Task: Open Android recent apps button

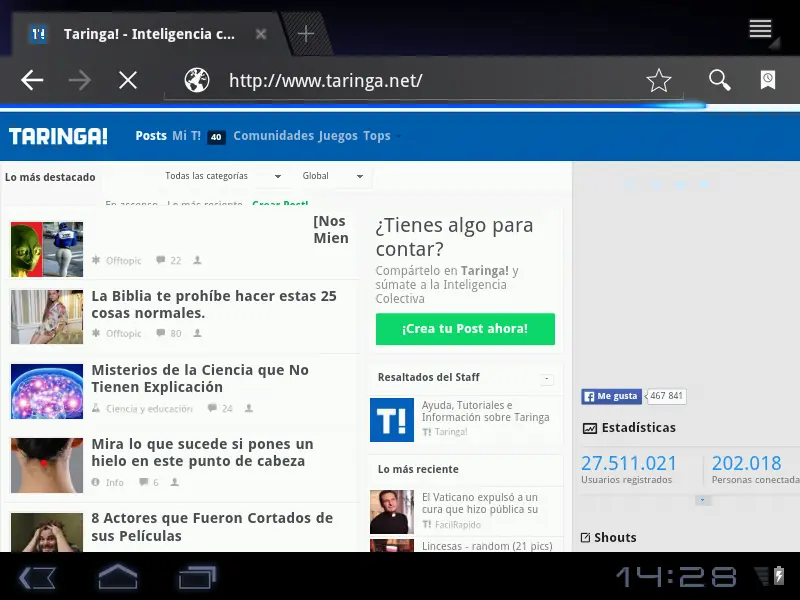Action: pyautogui.click(x=197, y=577)
